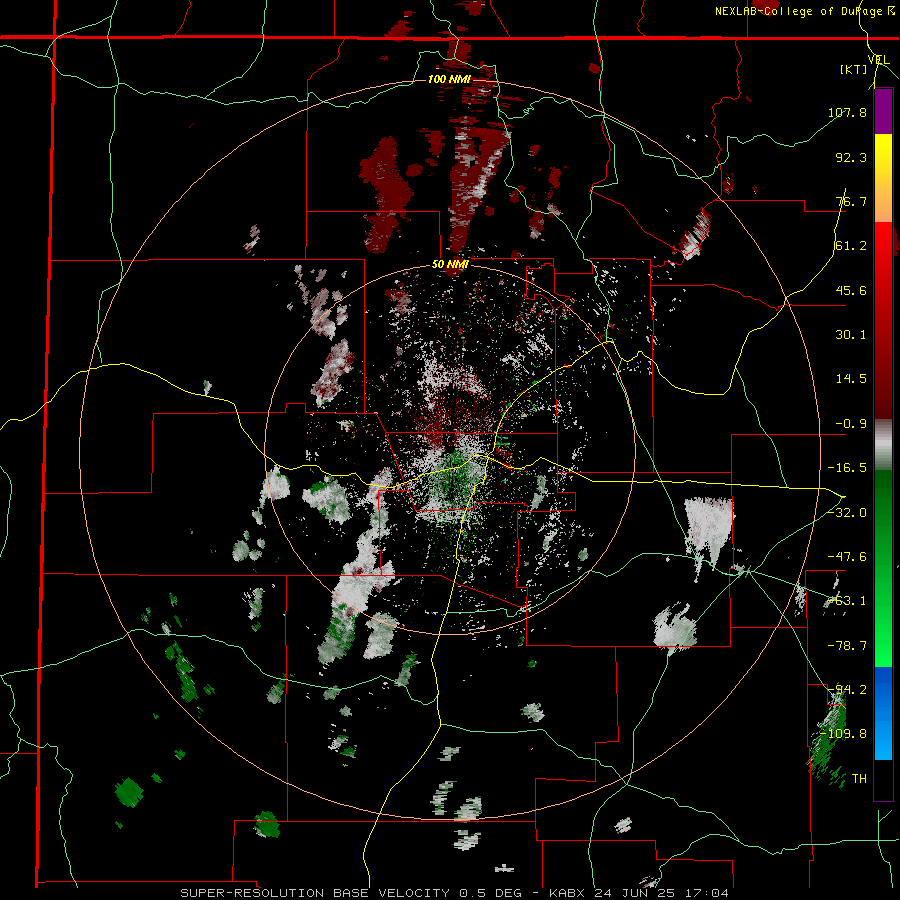The height and width of the screenshot is (900, 900).
Task: Click the VEL legend title
Action: pos(879,60)
